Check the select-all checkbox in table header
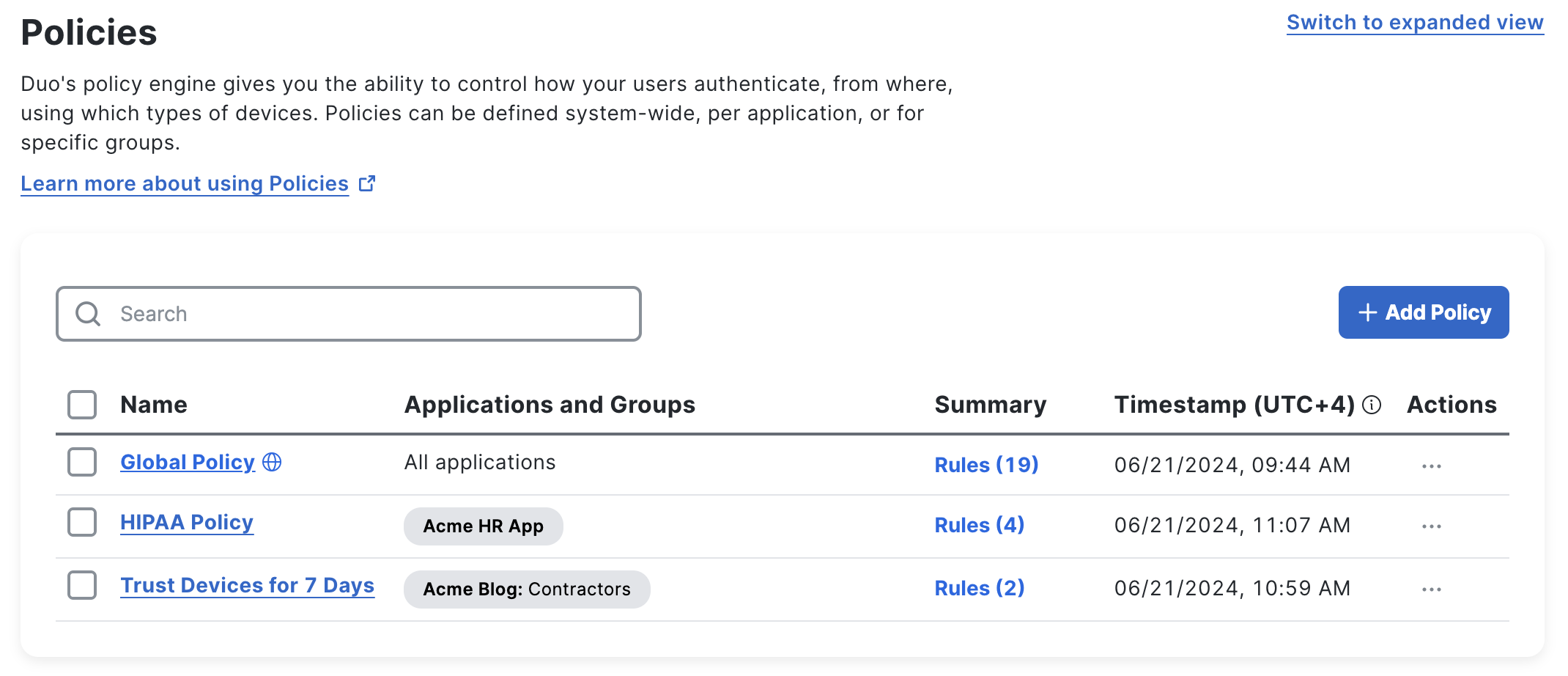1568x676 pixels. (x=81, y=404)
